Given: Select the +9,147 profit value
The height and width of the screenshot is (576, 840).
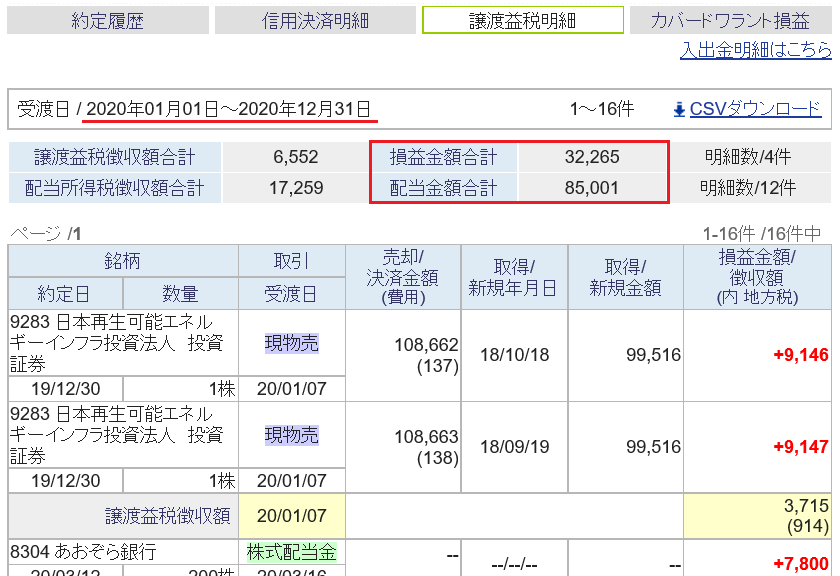Looking at the screenshot, I should (x=801, y=447).
